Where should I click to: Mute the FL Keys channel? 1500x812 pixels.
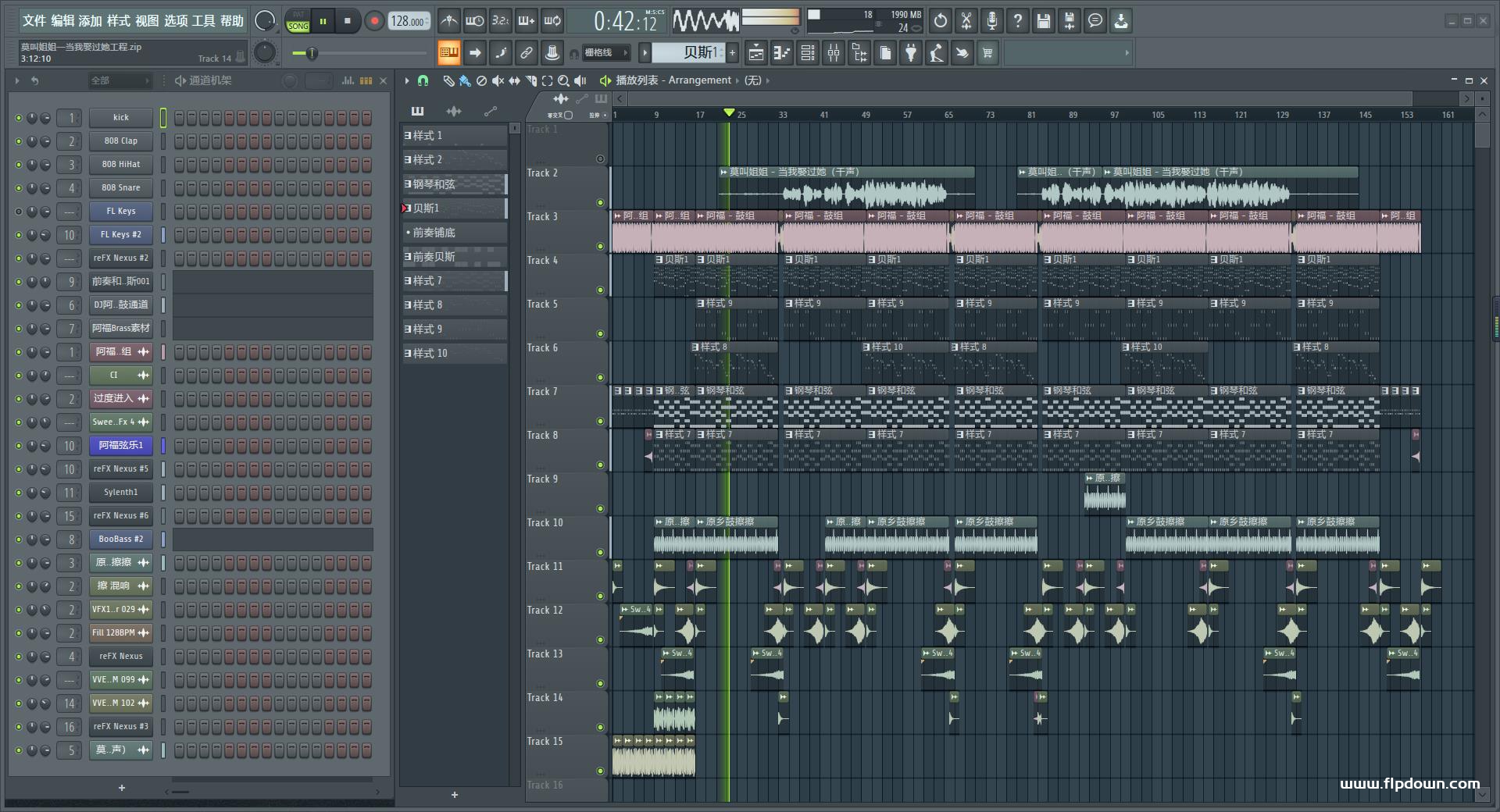19,212
